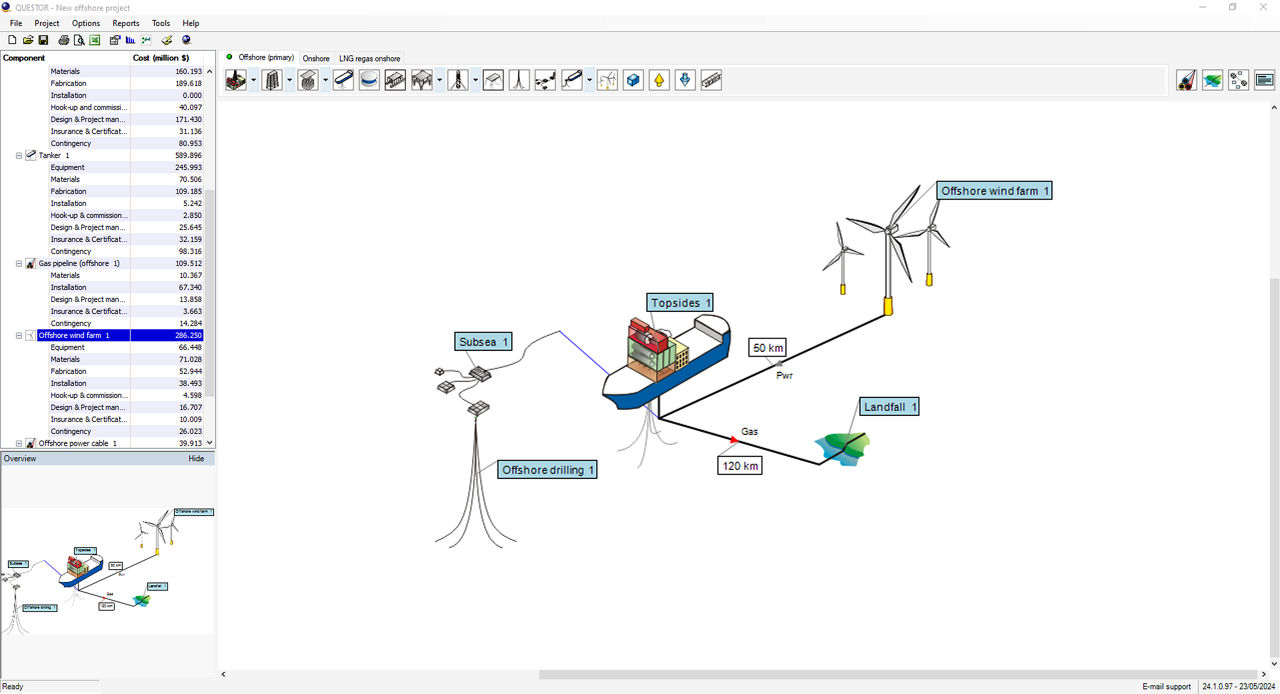Select the blue cube component icon

[633, 80]
